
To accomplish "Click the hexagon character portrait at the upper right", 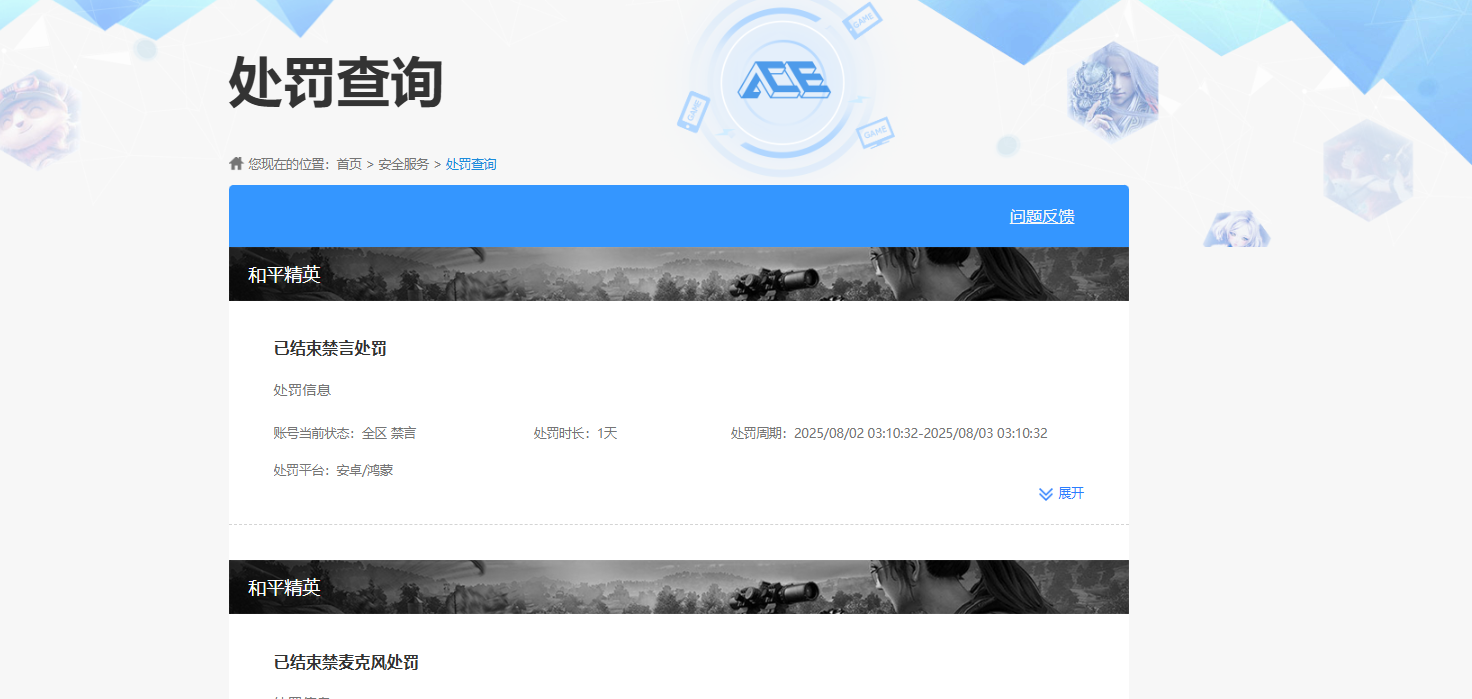I will click(1112, 92).
